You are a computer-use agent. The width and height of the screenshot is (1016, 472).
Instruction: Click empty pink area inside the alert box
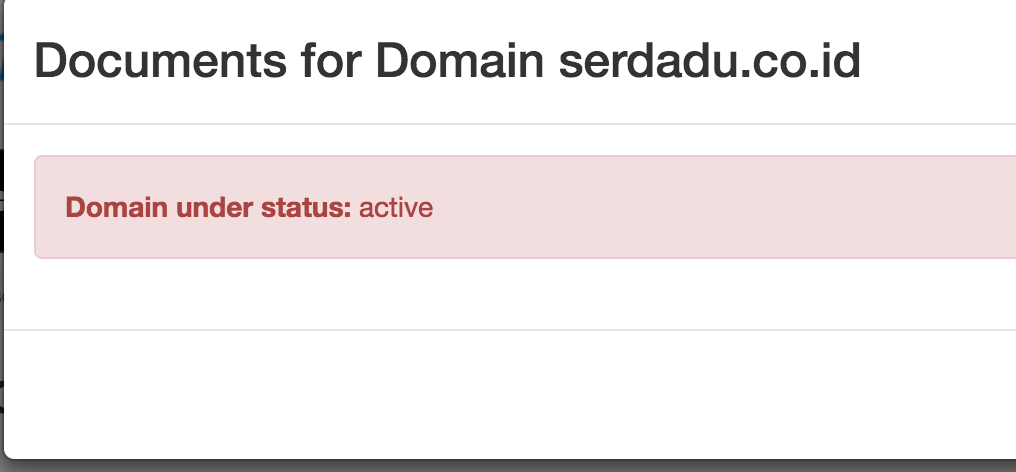tap(720, 208)
